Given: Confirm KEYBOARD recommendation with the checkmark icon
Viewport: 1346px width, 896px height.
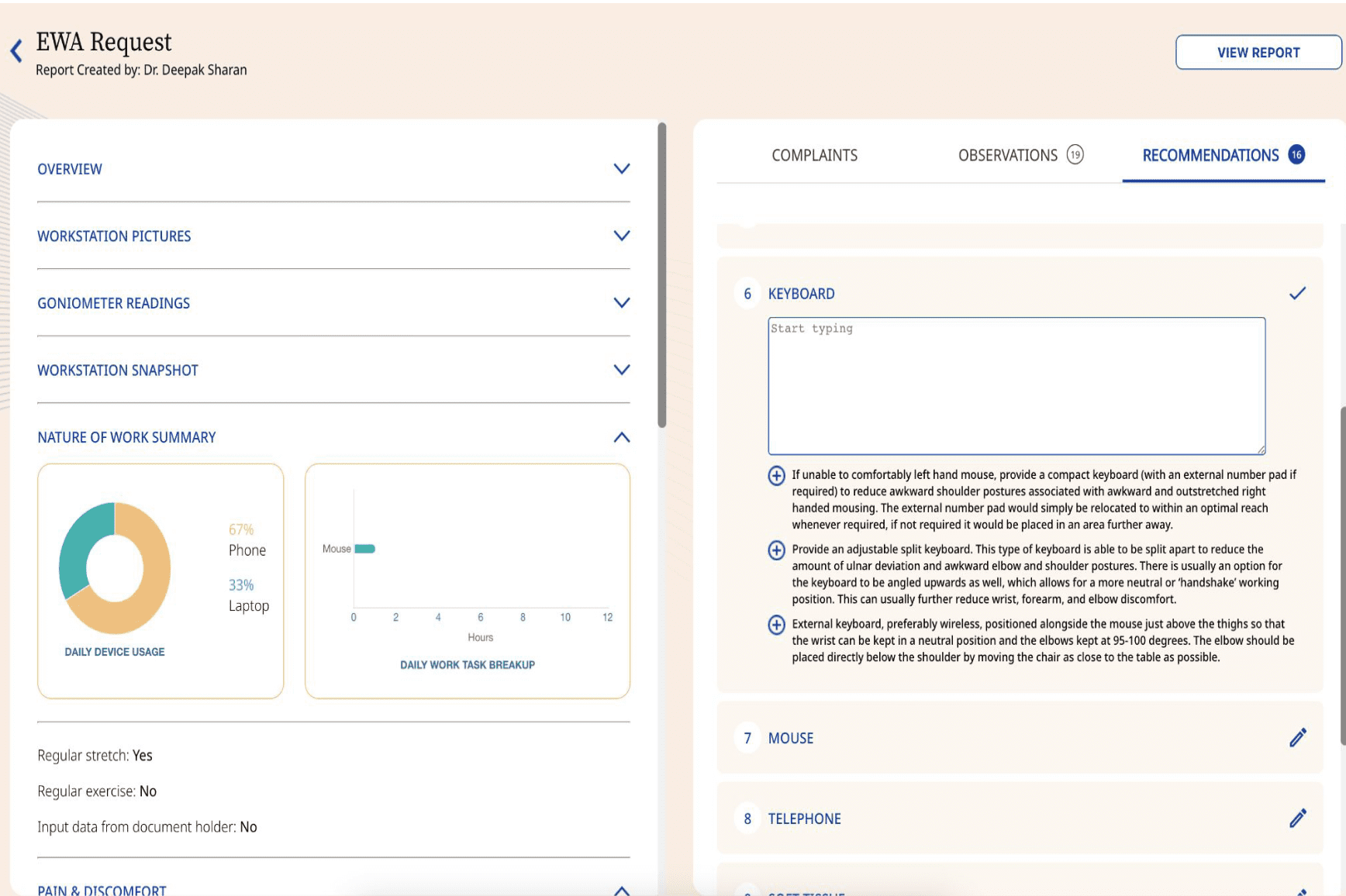Looking at the screenshot, I should pos(1297,293).
